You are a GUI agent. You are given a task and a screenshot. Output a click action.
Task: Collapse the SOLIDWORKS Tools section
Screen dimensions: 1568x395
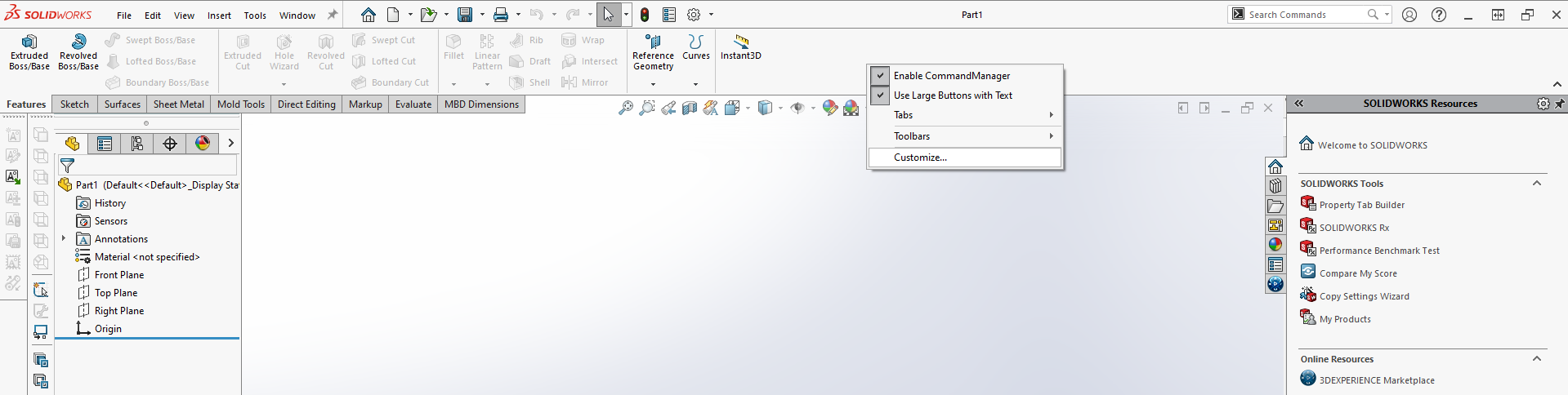click(x=1536, y=184)
